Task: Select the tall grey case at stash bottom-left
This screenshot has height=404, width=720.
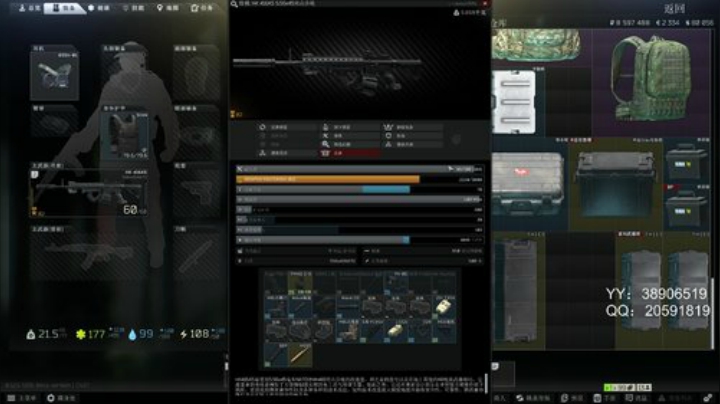Action: [x=518, y=290]
